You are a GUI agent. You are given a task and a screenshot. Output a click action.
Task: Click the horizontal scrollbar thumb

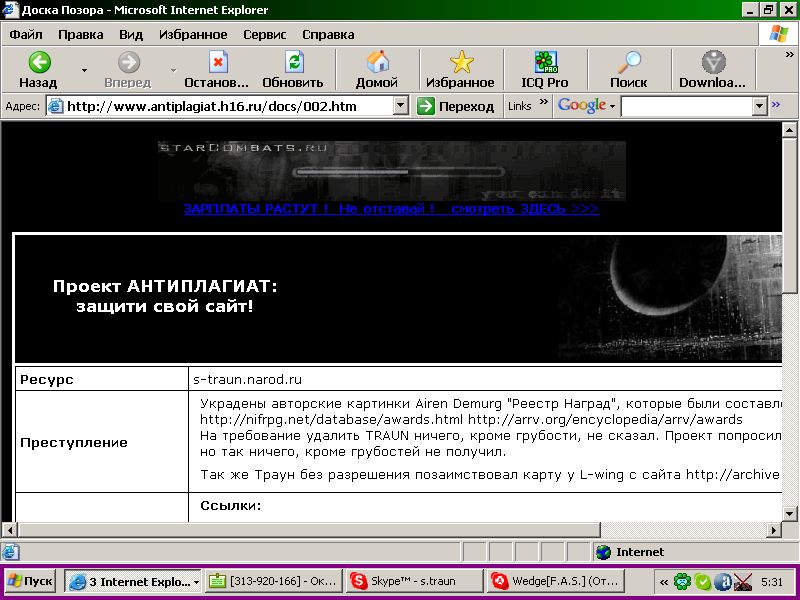309,530
